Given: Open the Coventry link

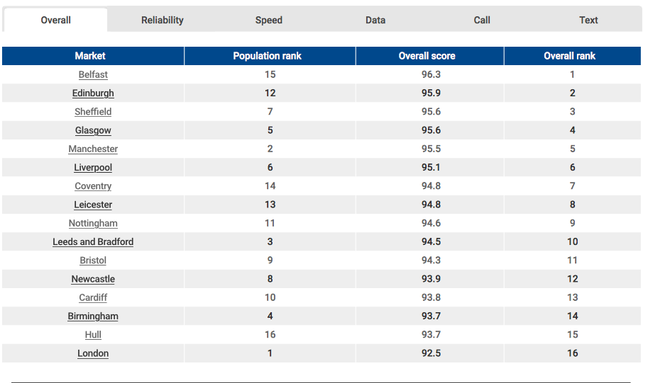Looking at the screenshot, I should click(93, 186).
